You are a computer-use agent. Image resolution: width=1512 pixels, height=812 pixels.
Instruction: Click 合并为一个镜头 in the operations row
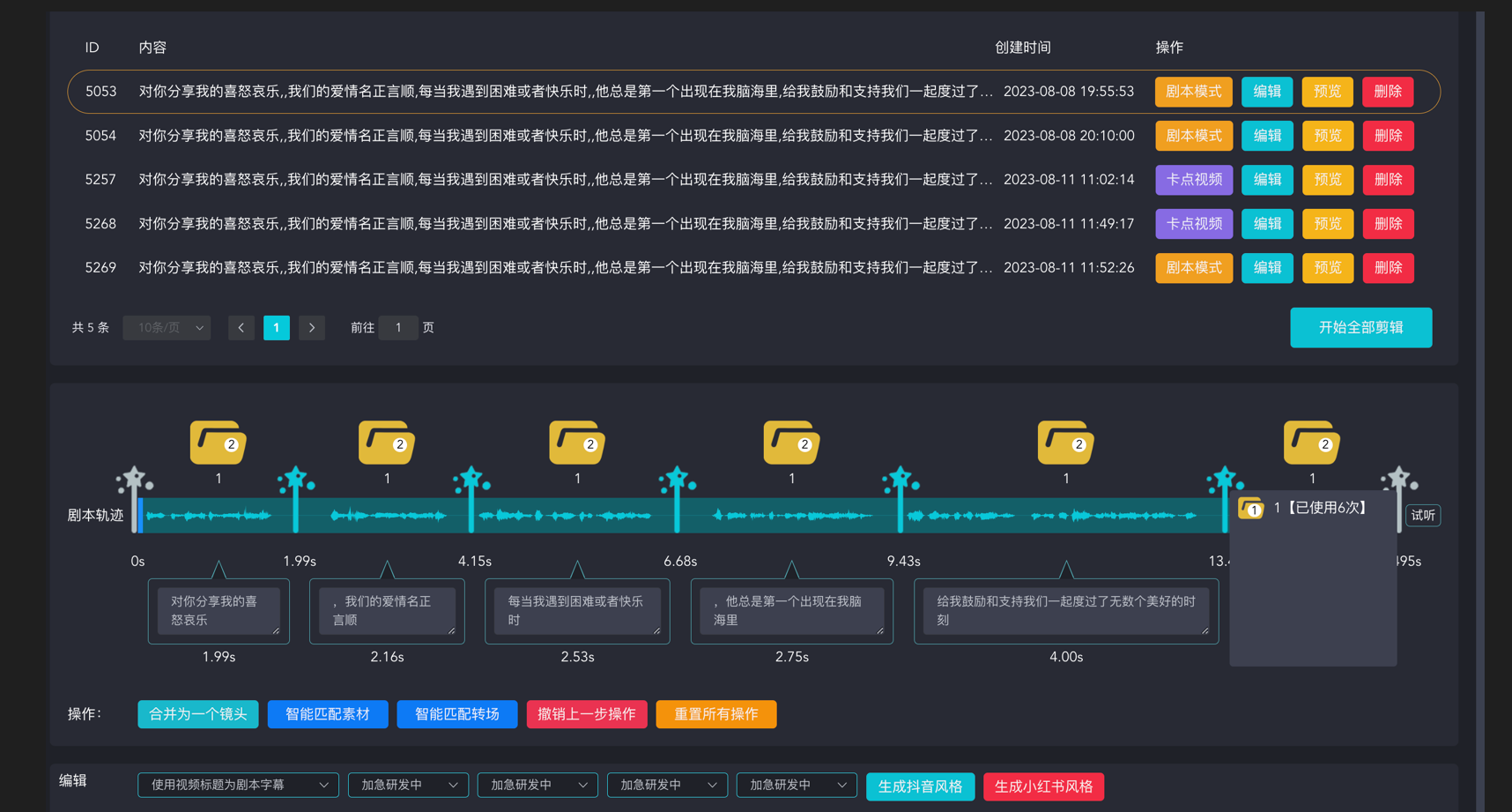click(x=197, y=714)
